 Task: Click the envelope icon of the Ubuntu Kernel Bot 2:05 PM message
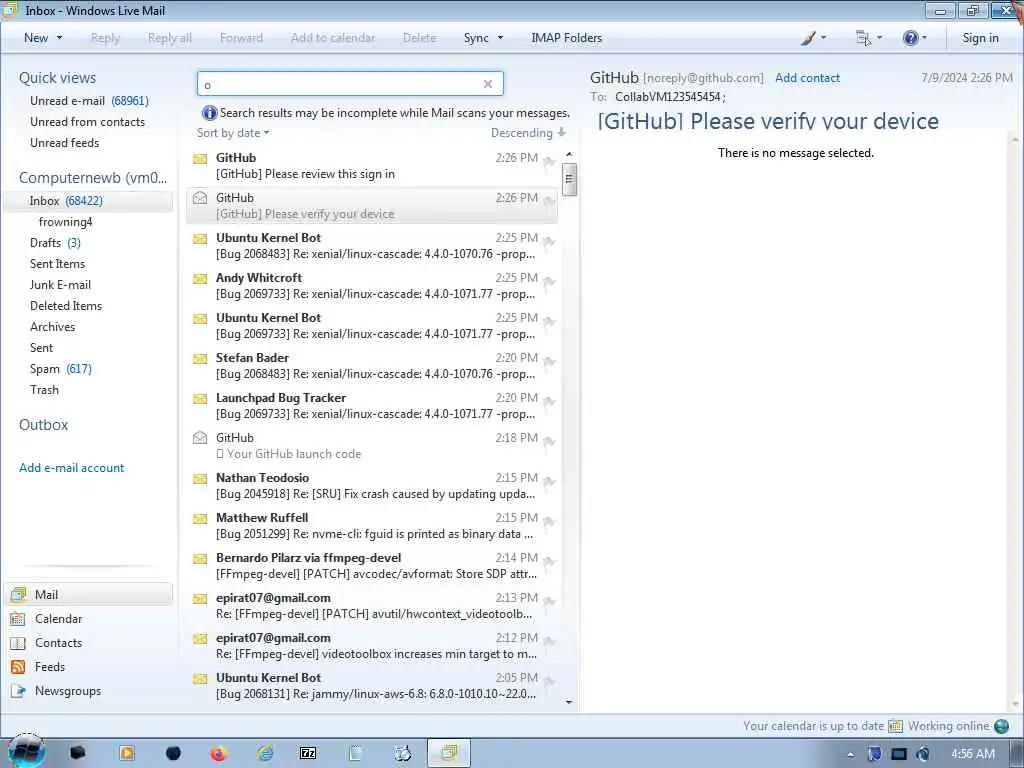point(200,679)
